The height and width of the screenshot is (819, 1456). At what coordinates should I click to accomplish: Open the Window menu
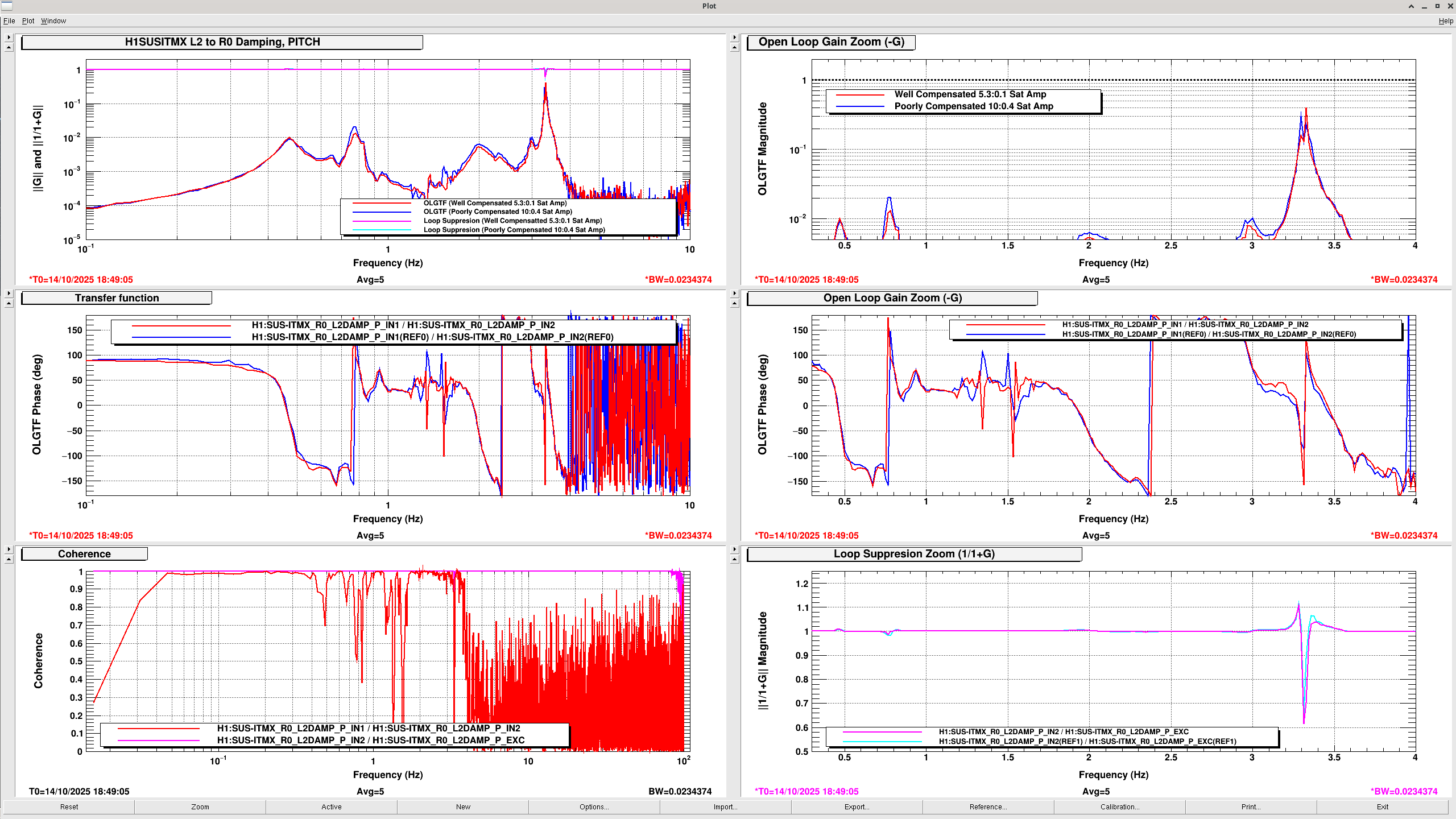53,21
